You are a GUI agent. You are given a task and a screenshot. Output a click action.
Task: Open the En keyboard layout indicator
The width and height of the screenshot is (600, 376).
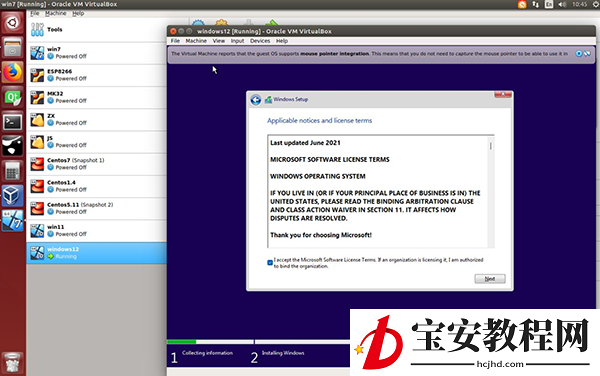click(x=549, y=4)
